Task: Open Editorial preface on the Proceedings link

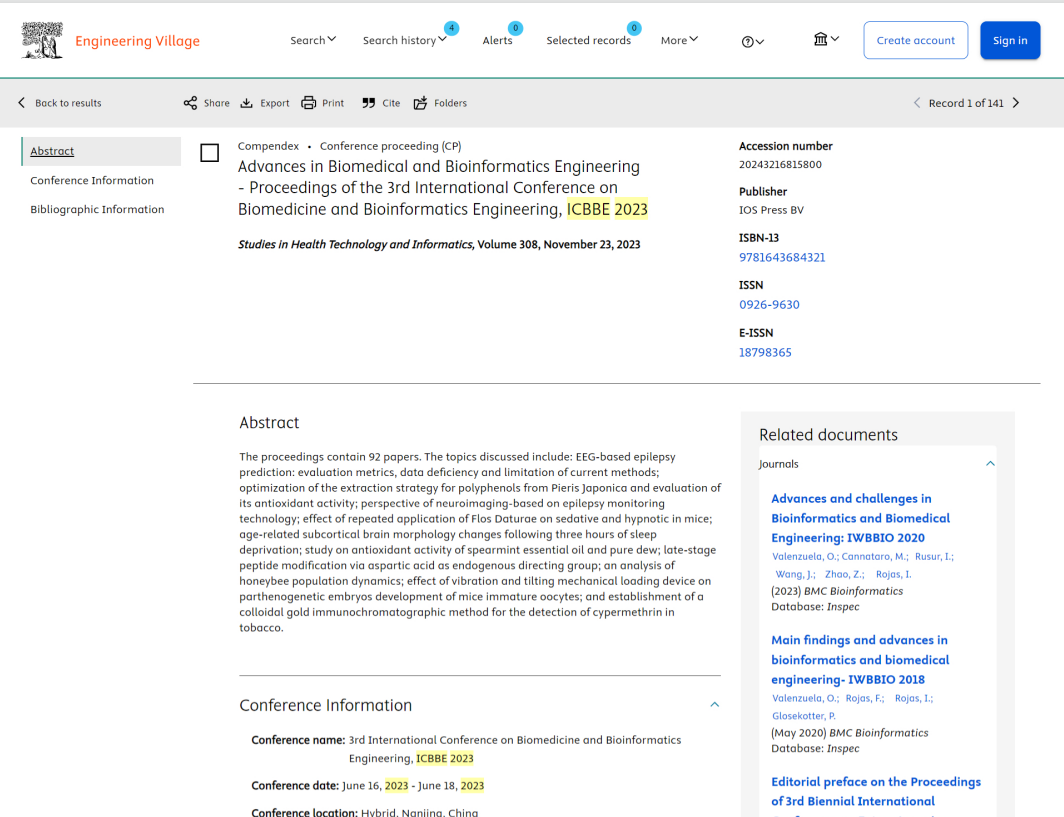Action: click(x=875, y=791)
